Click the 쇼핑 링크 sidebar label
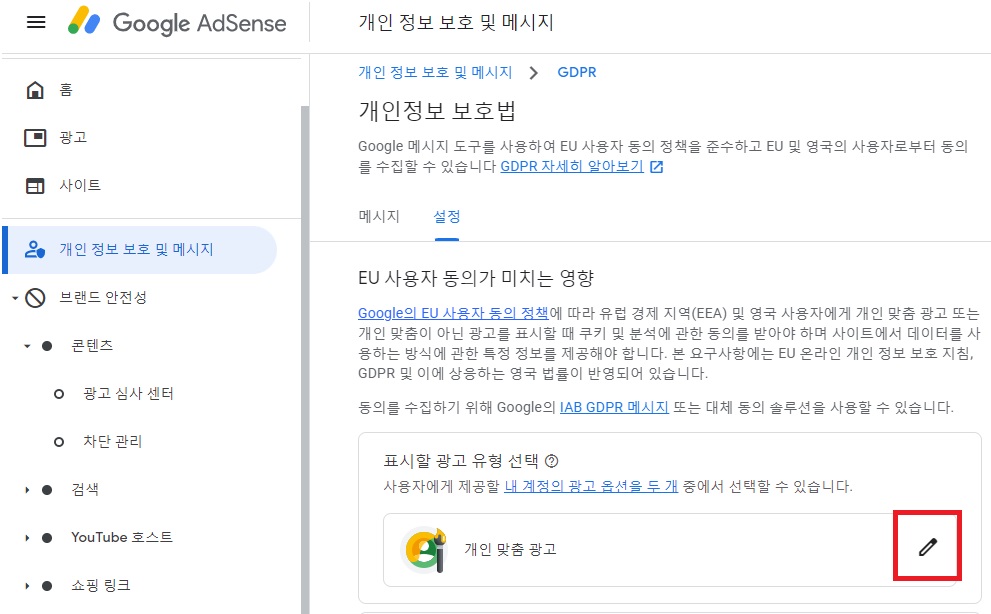The image size is (991, 614). click(x=101, y=586)
